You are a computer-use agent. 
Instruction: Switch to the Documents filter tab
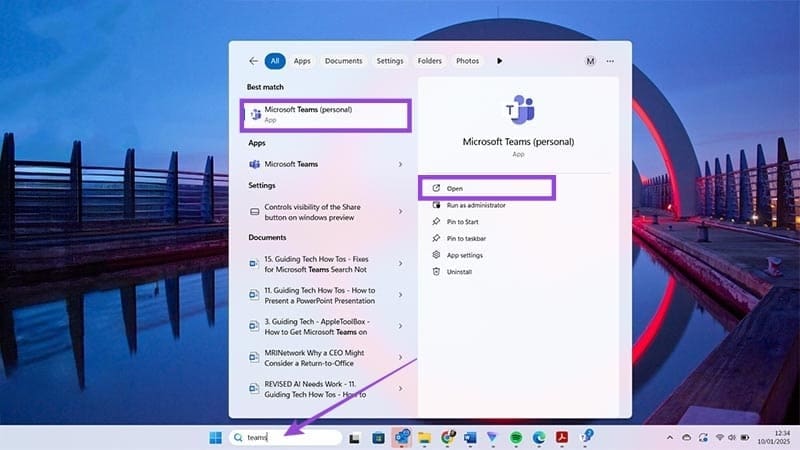(343, 61)
